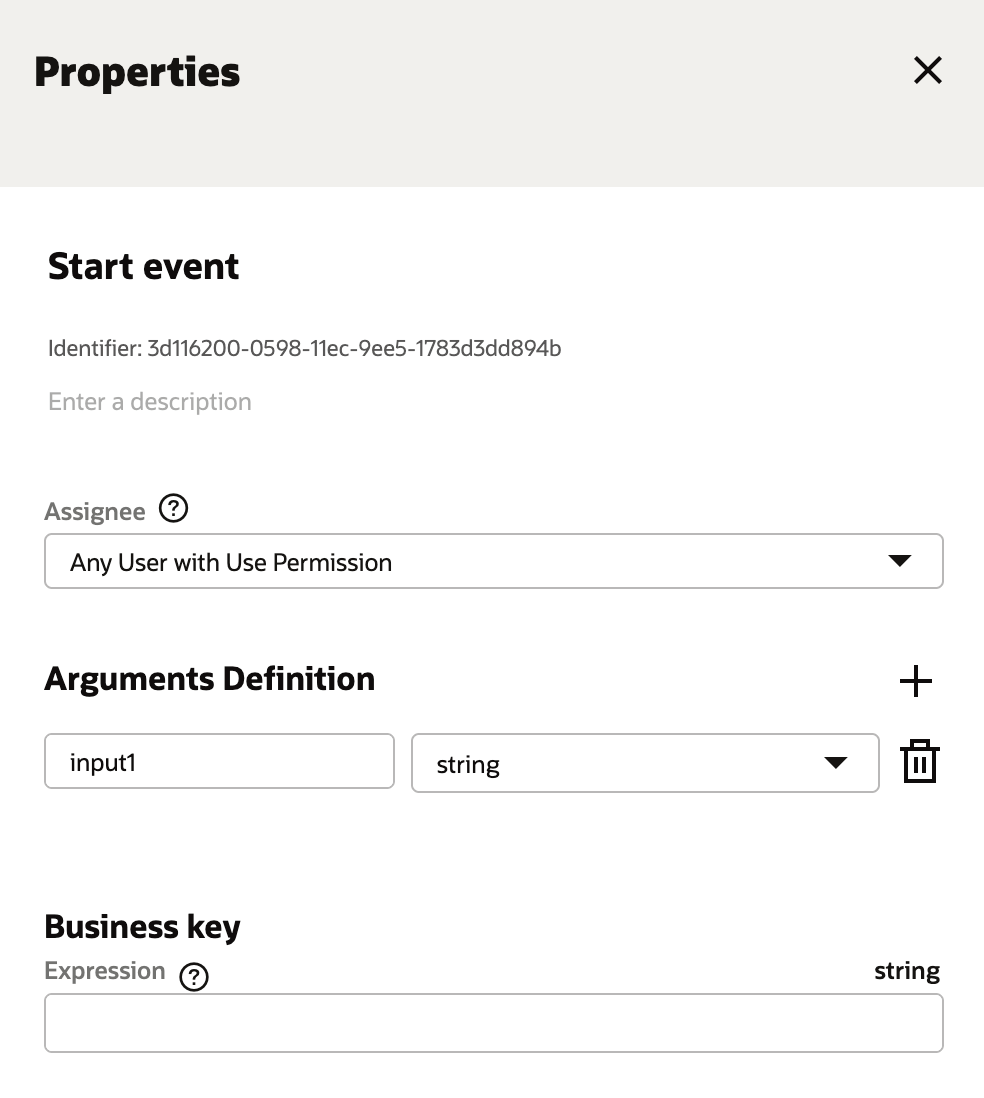Click the Properties panel title
This screenshot has width=984, height=1098.
pyautogui.click(x=137, y=71)
